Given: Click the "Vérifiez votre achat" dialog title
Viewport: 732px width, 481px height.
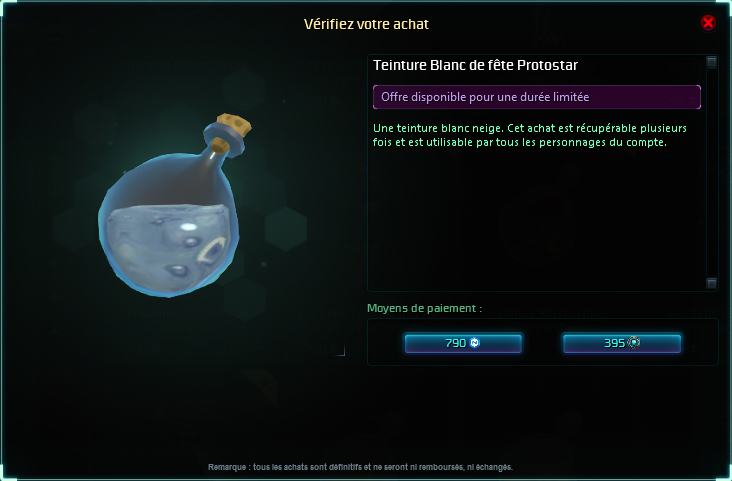Looking at the screenshot, I should (x=366, y=24).
